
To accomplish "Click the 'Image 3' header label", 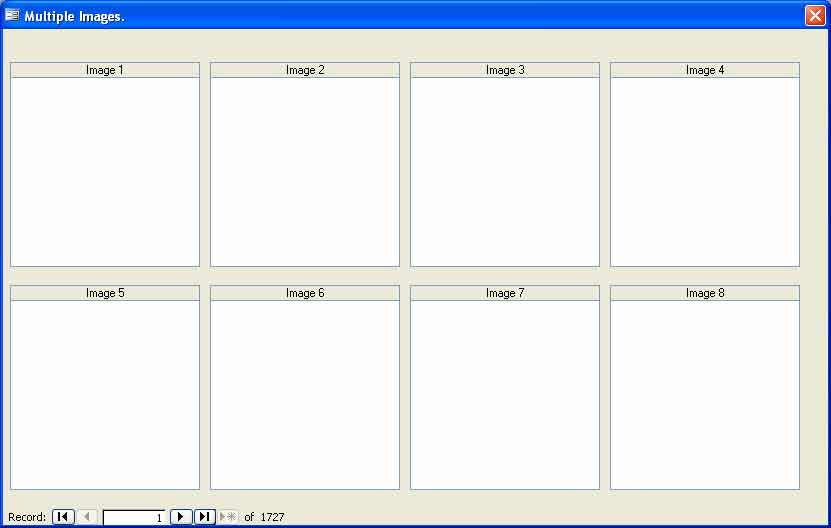I will click(x=505, y=70).
